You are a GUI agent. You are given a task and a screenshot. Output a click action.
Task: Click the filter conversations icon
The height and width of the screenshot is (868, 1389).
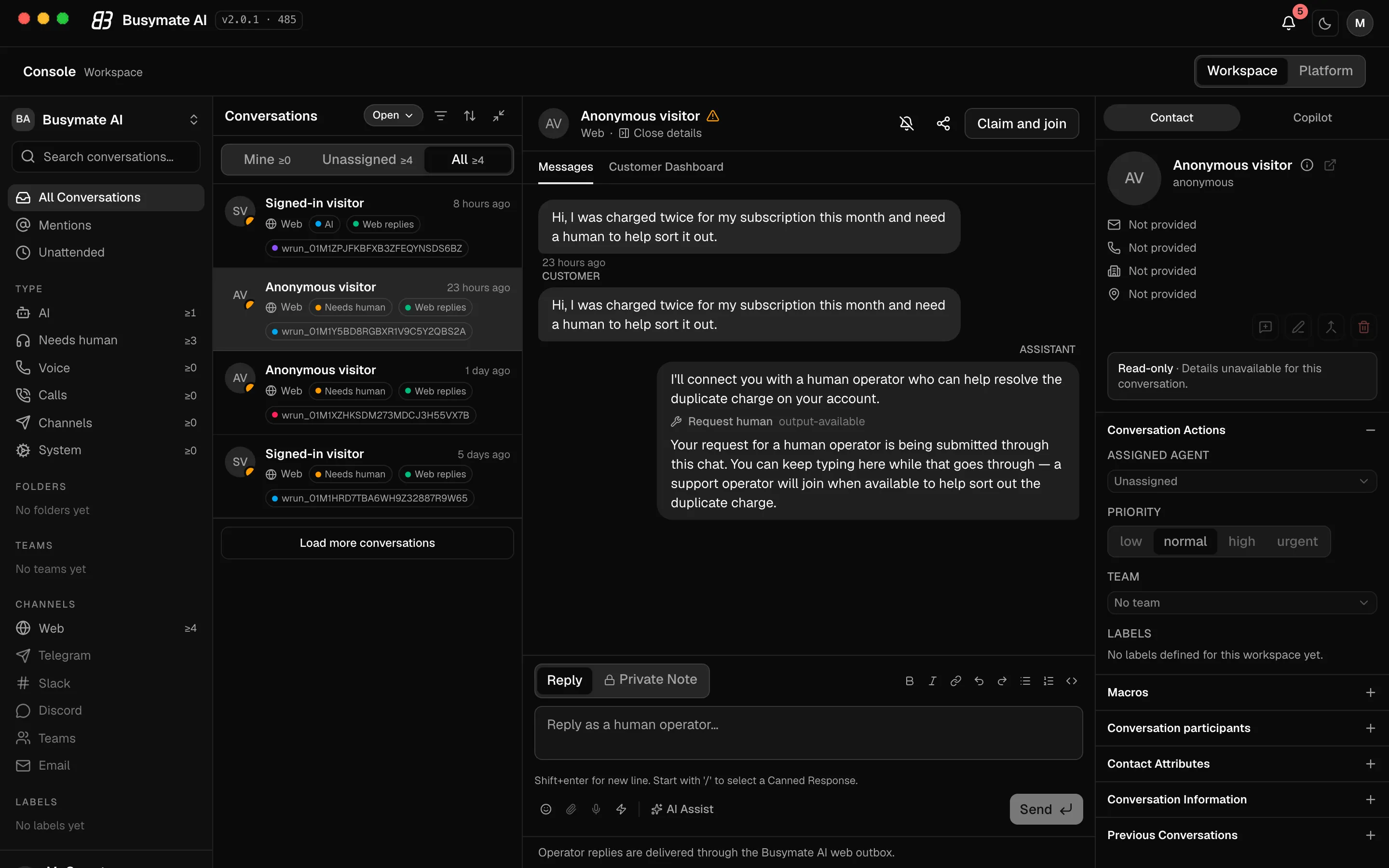[x=441, y=115]
